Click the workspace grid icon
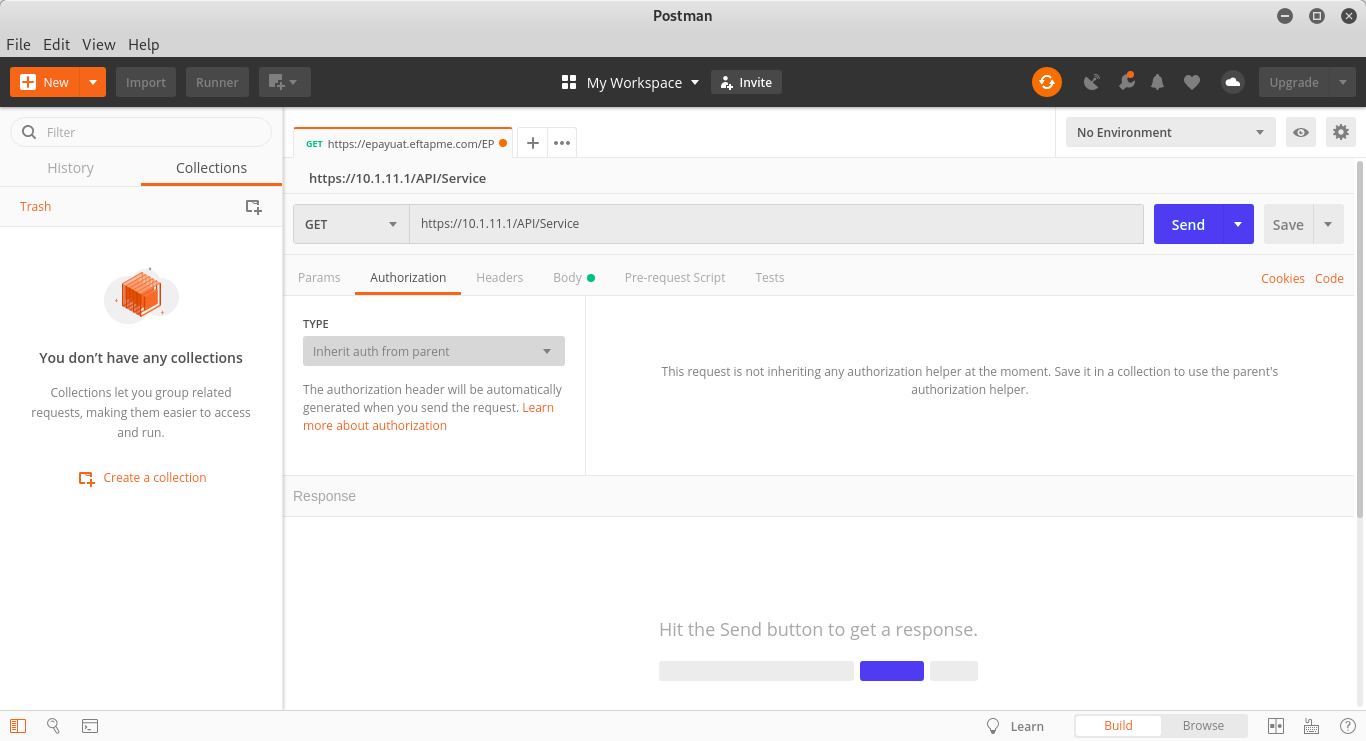Viewport: 1366px width, 741px height. coord(569,82)
